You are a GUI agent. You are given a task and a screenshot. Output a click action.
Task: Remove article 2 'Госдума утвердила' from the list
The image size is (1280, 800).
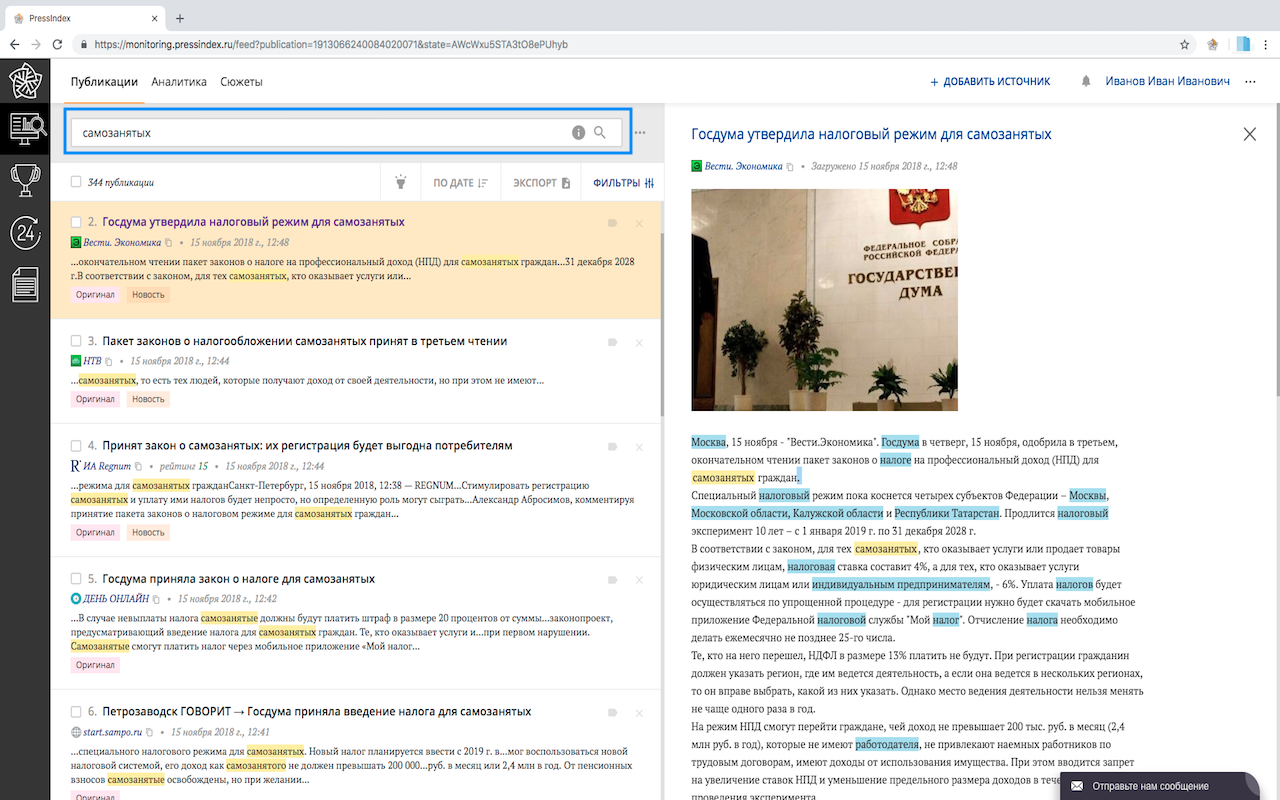(x=639, y=223)
